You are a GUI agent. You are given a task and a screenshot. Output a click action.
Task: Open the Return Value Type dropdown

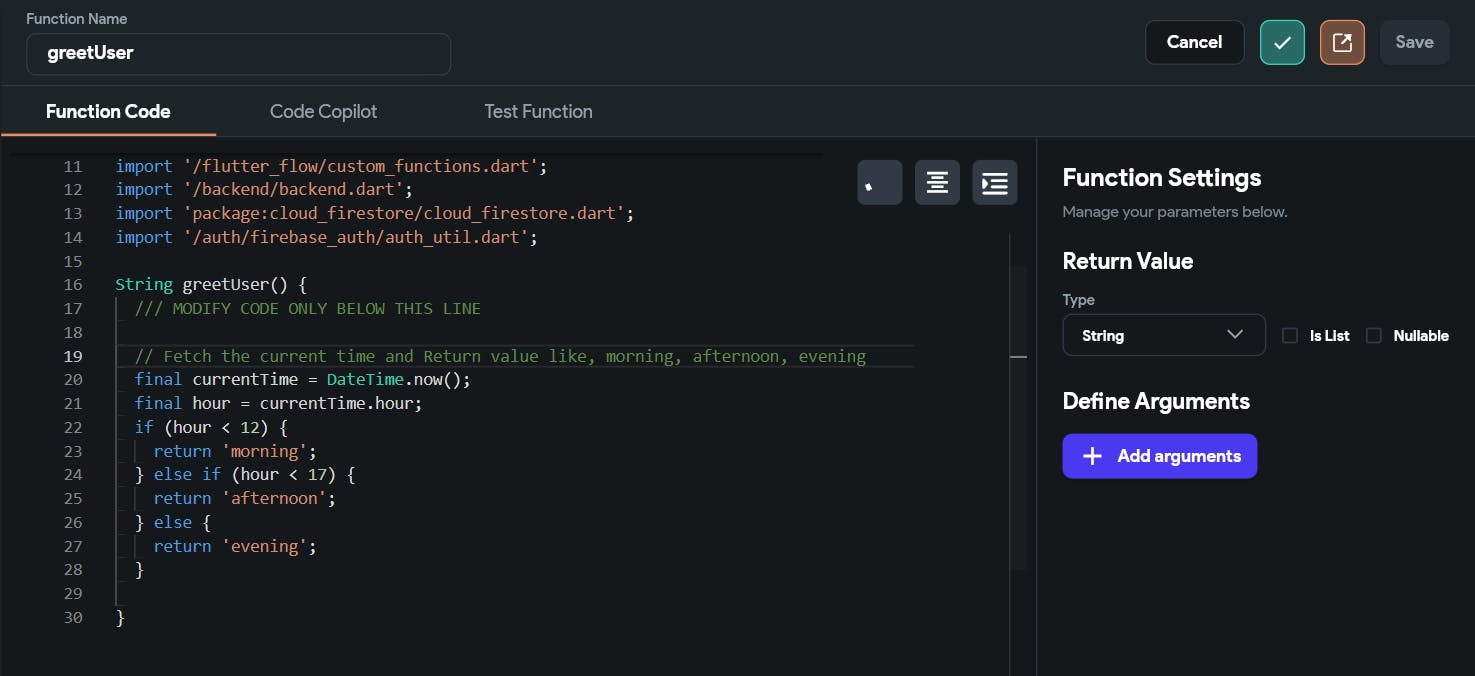(x=1164, y=335)
